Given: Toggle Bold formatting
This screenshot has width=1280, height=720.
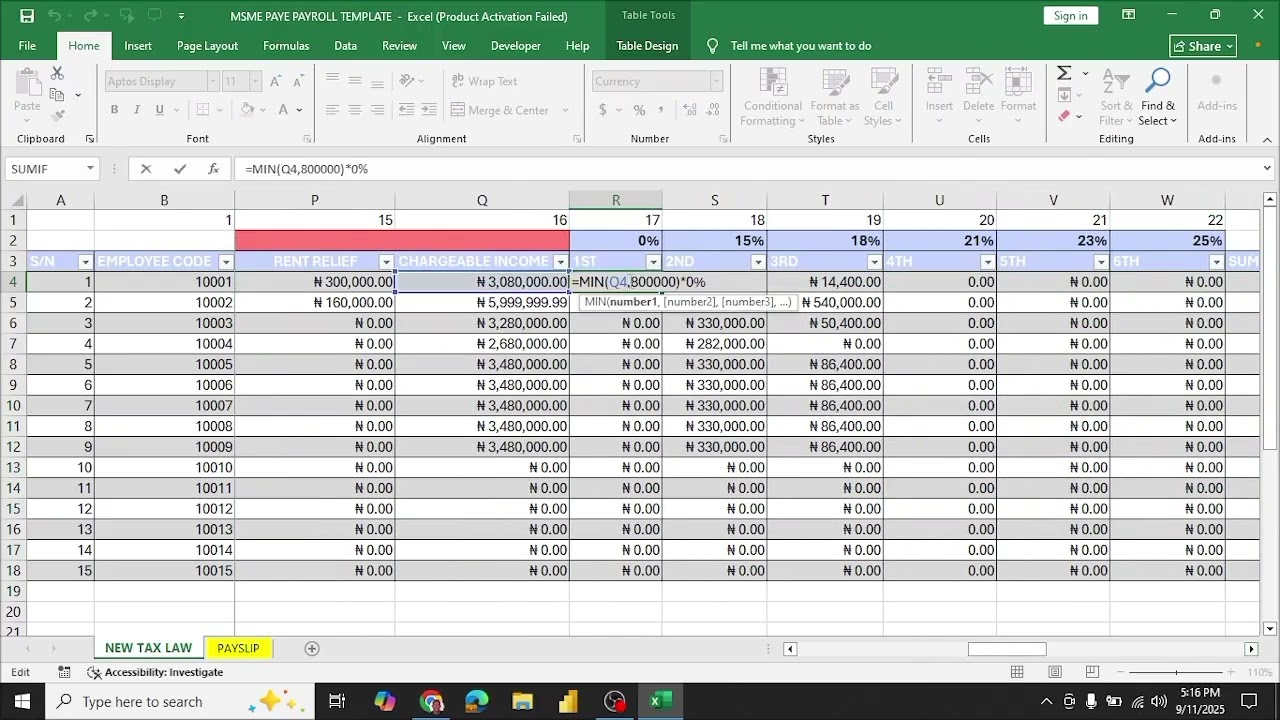Looking at the screenshot, I should tap(114, 110).
